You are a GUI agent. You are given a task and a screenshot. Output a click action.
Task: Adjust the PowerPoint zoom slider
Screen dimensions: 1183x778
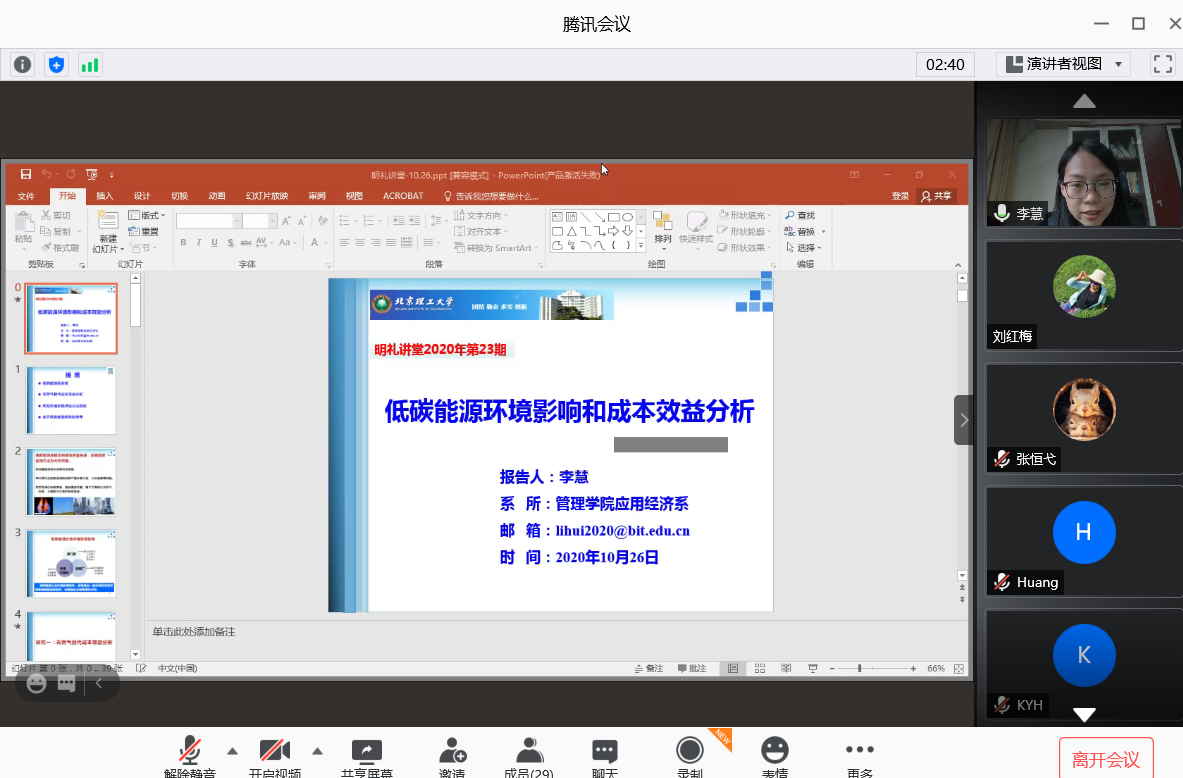[x=859, y=669]
